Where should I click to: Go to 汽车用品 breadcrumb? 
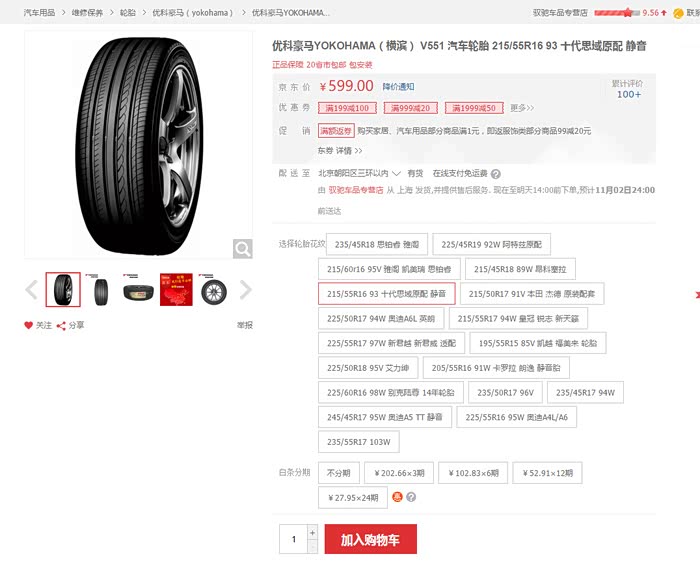39,13
